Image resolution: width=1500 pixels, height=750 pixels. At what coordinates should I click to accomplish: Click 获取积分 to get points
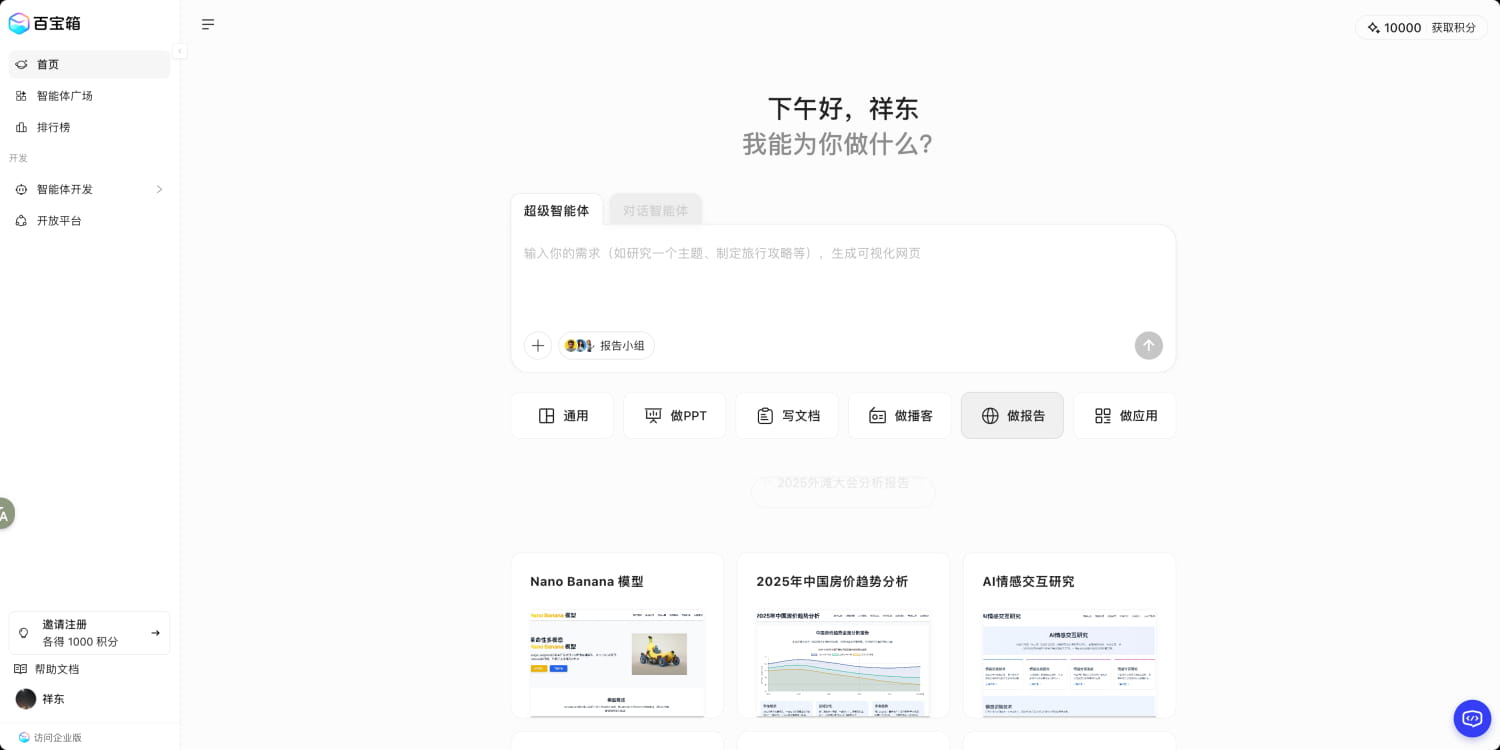1453,28
